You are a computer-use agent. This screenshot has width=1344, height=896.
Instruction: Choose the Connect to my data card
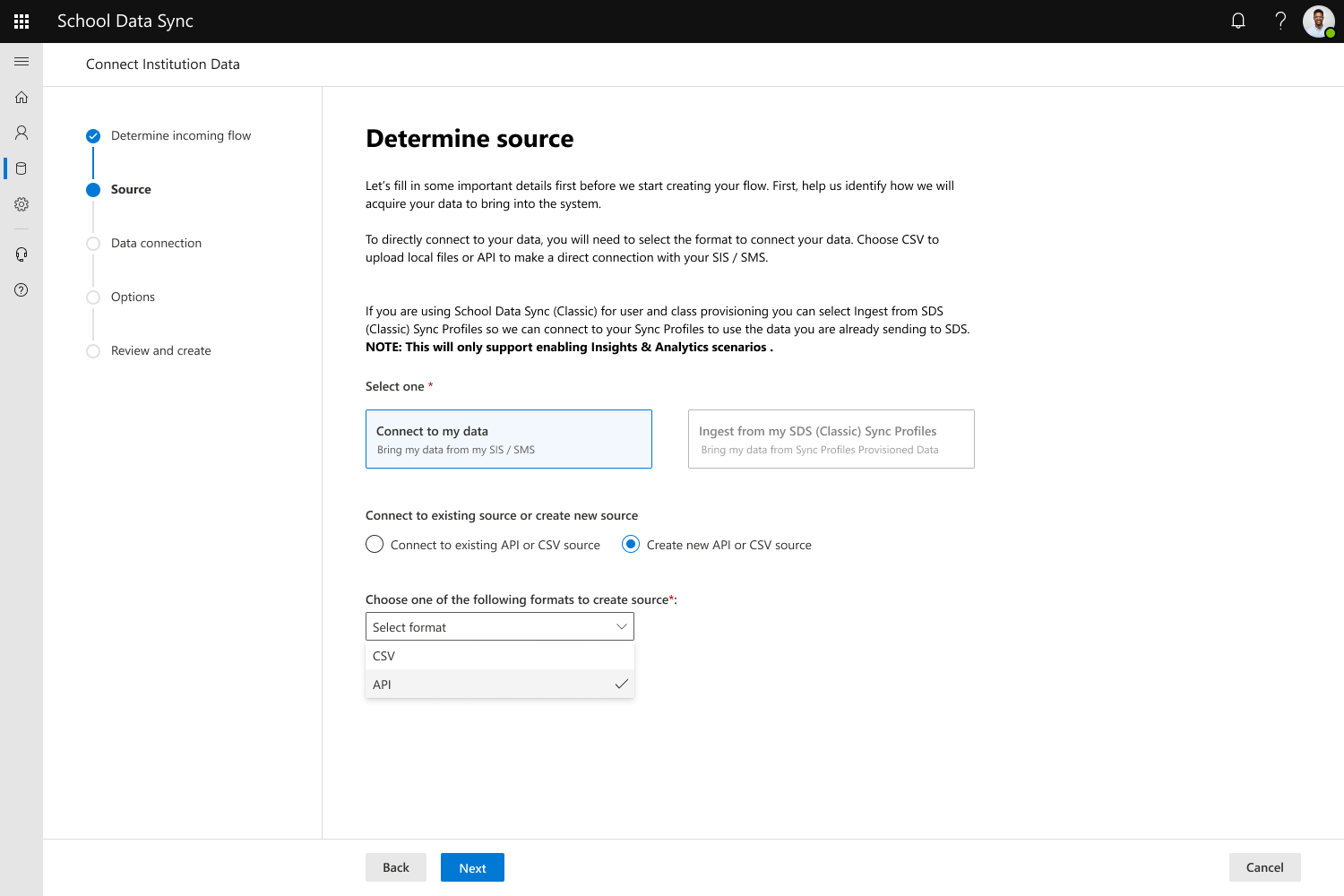(509, 439)
